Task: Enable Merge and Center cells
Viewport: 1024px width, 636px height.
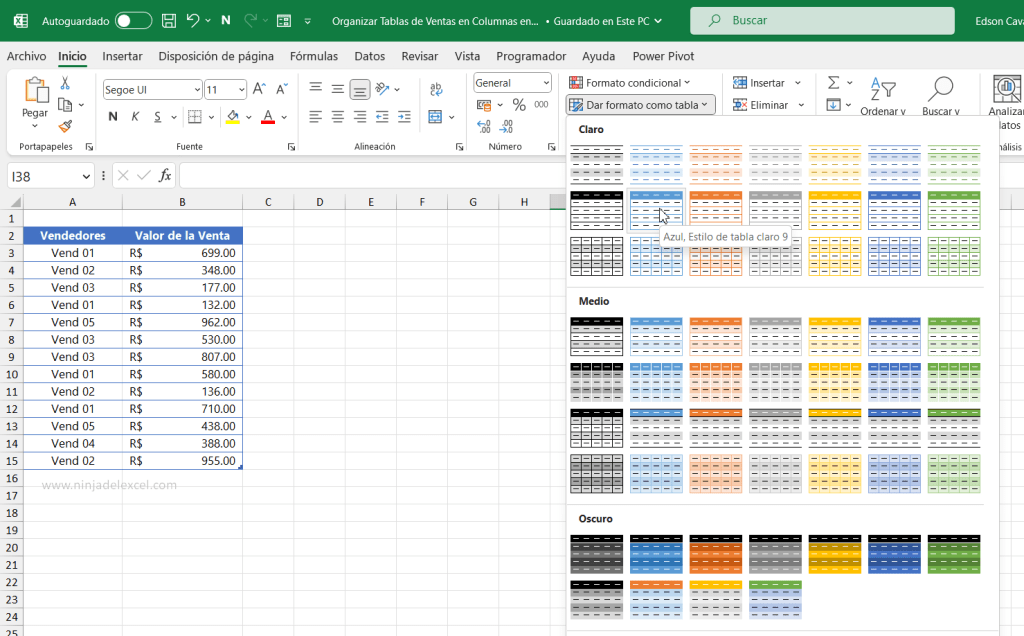Action: click(434, 117)
